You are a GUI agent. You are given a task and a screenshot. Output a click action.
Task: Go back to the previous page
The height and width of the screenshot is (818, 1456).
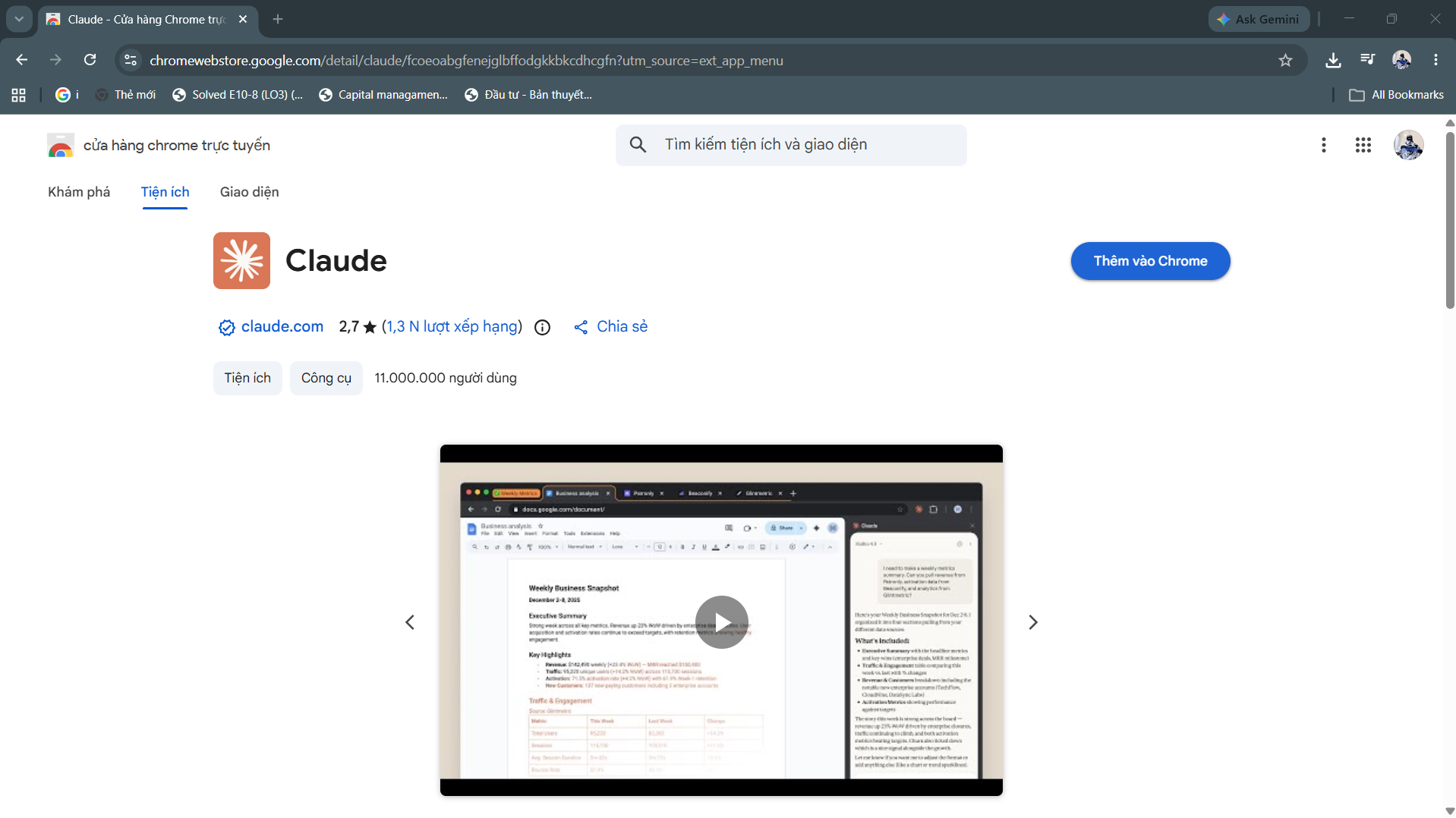[x=21, y=60]
